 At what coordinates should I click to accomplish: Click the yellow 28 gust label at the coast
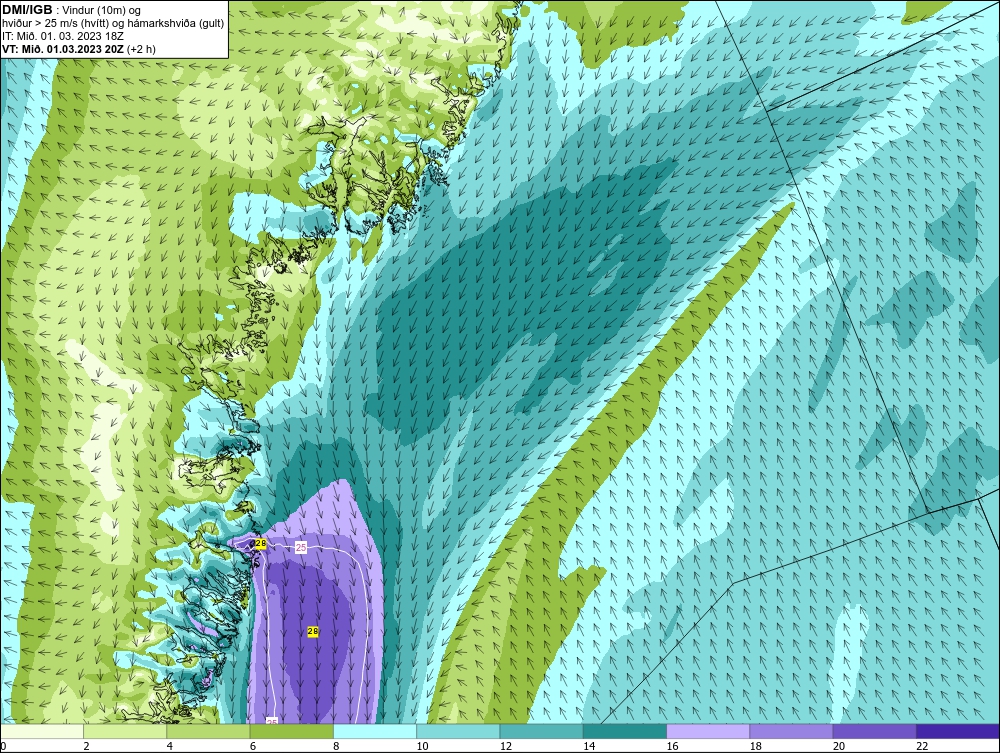click(260, 543)
